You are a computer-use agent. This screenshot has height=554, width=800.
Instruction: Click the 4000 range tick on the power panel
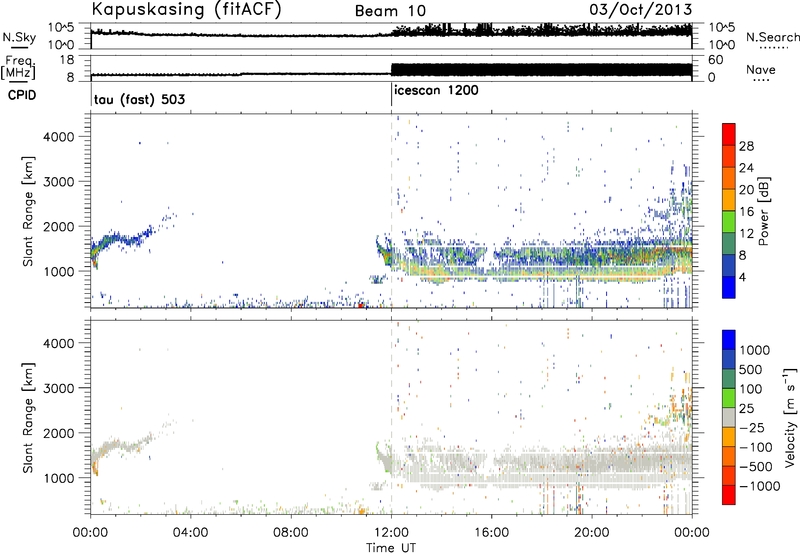pyautogui.click(x=59, y=137)
